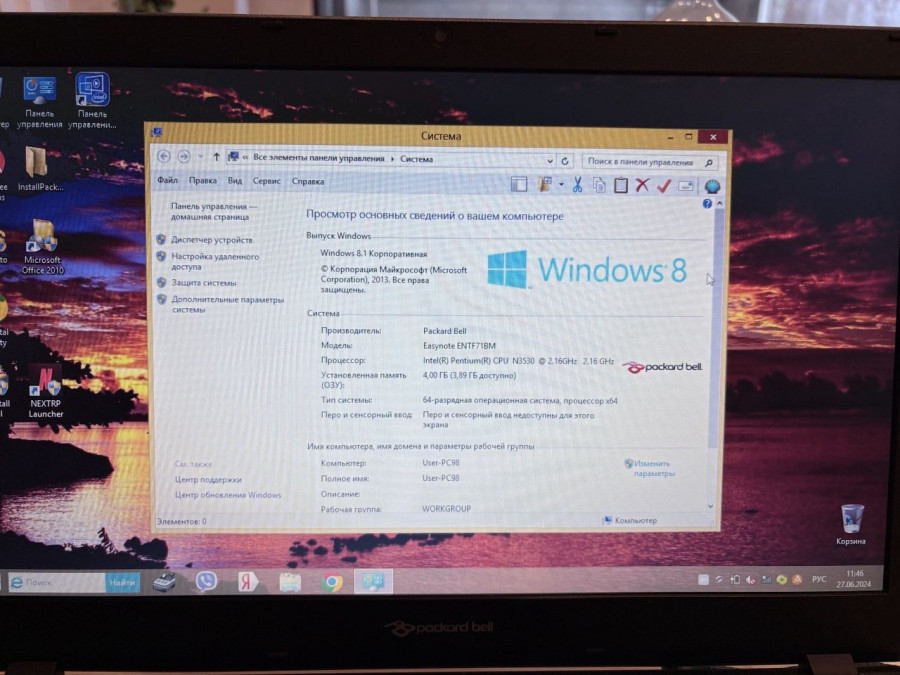Image resolution: width=900 pixels, height=675 pixels.
Task: Focus the taskbar Поиск search field
Action: tap(57, 582)
